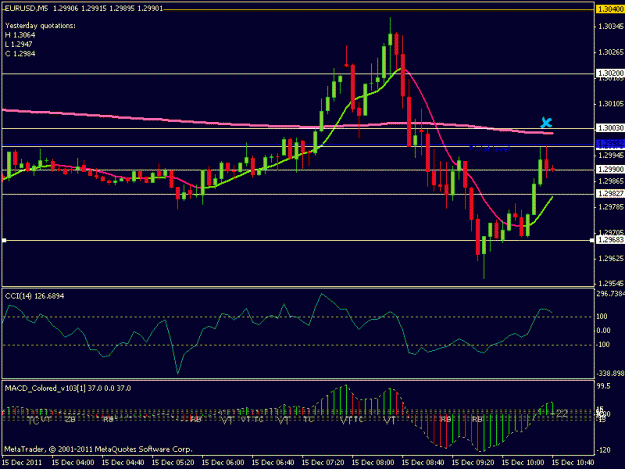The width and height of the screenshot is (625, 469).
Task: Click the boxed 1.29900 current price tag
Action: [x=610, y=169]
